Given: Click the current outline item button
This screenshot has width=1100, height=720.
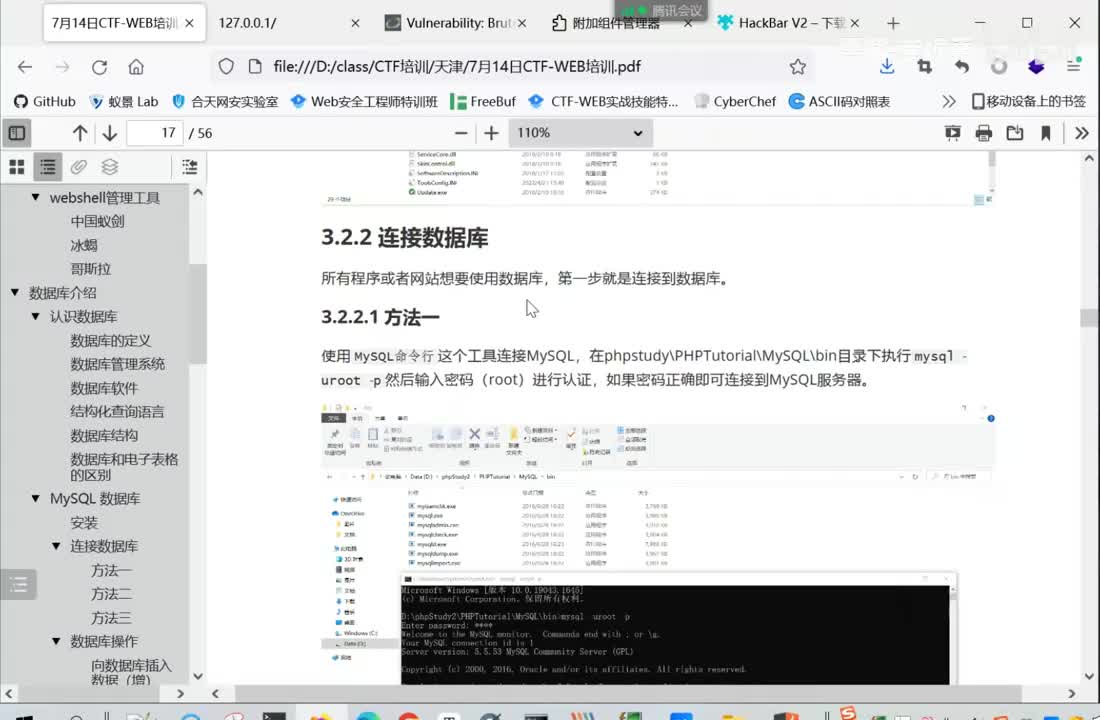Looking at the screenshot, I should tap(189, 167).
